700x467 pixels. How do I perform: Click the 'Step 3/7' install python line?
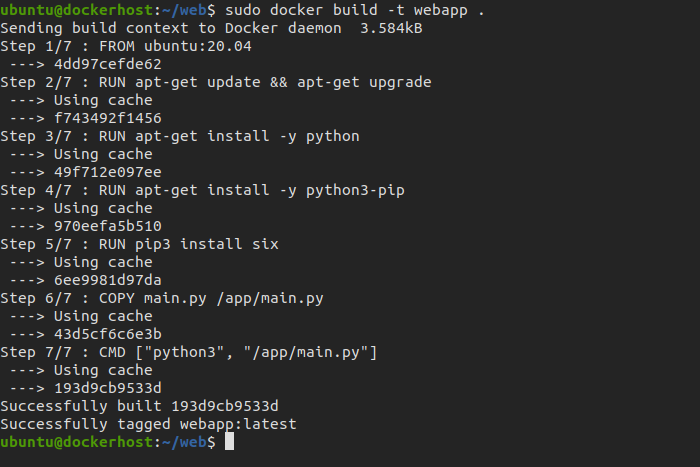(180, 136)
